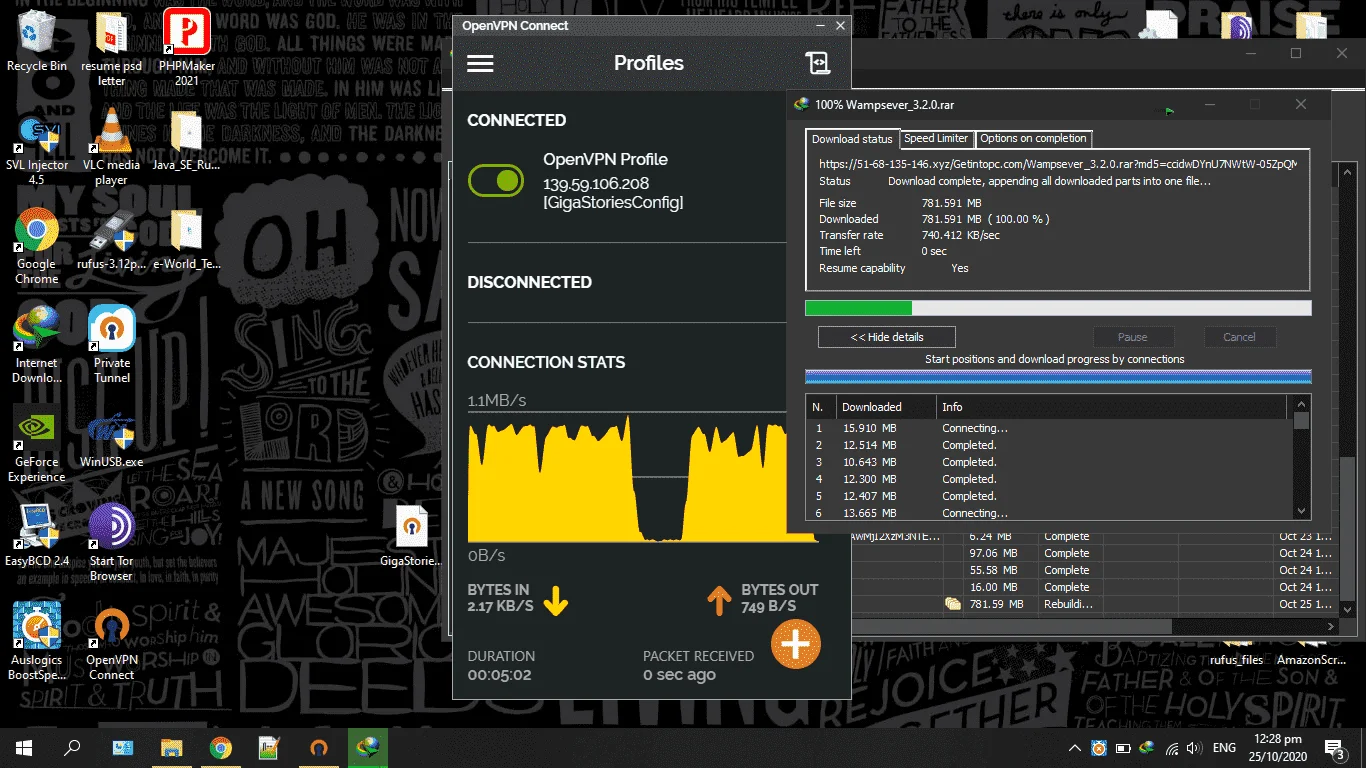Open the Auslogics BoostSpeed desktop shortcut
This screenshot has height=768, width=1366.
tap(37, 643)
